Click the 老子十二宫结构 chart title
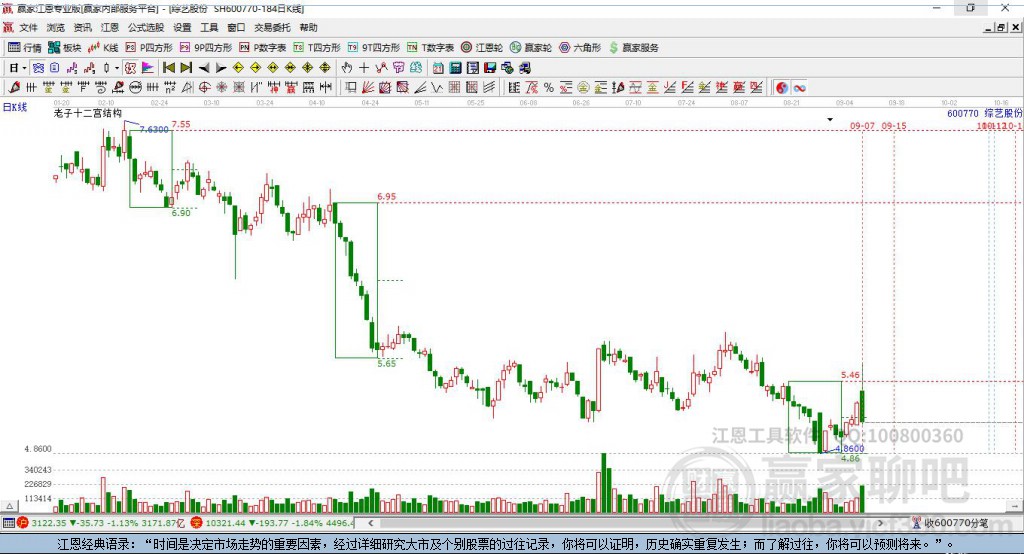 (x=88, y=113)
